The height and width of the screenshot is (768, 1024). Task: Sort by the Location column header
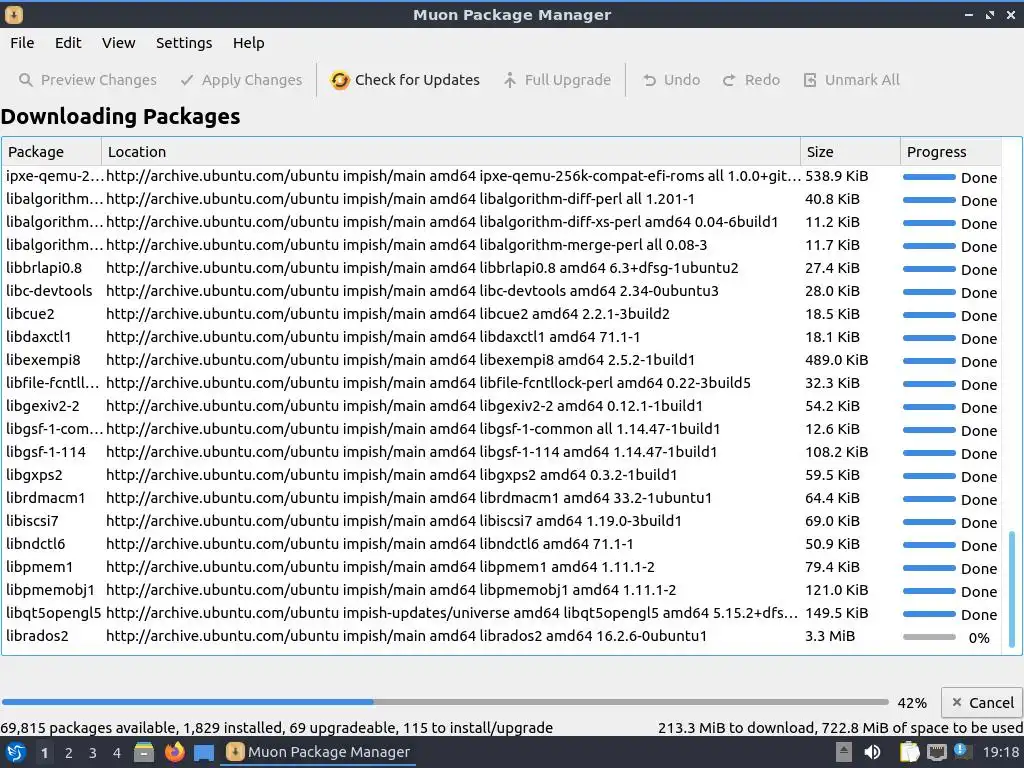tap(451, 152)
